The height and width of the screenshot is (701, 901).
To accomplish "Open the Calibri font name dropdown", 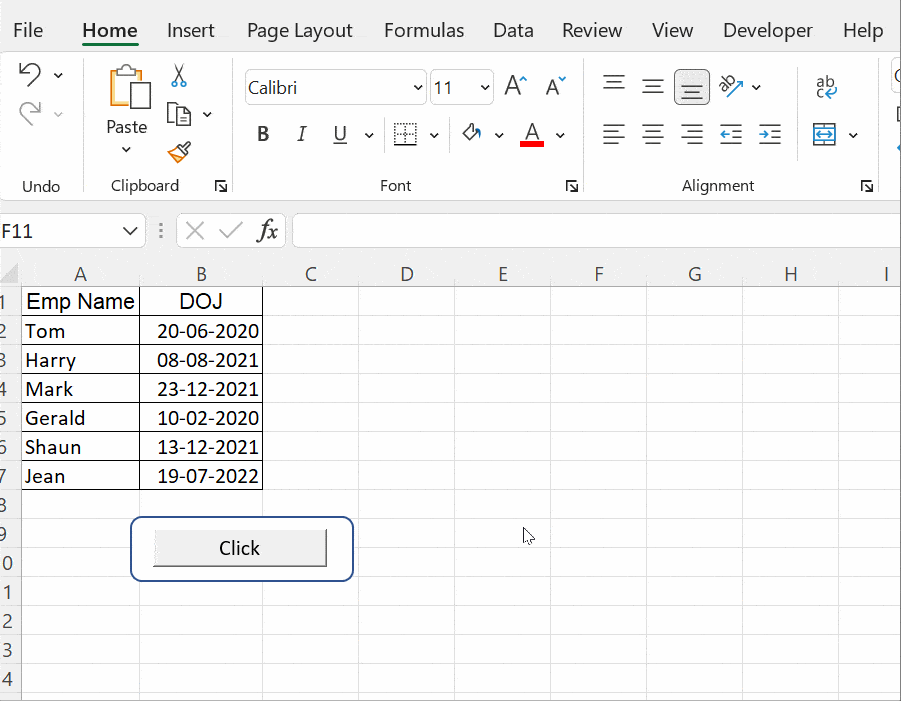I will click(418, 87).
